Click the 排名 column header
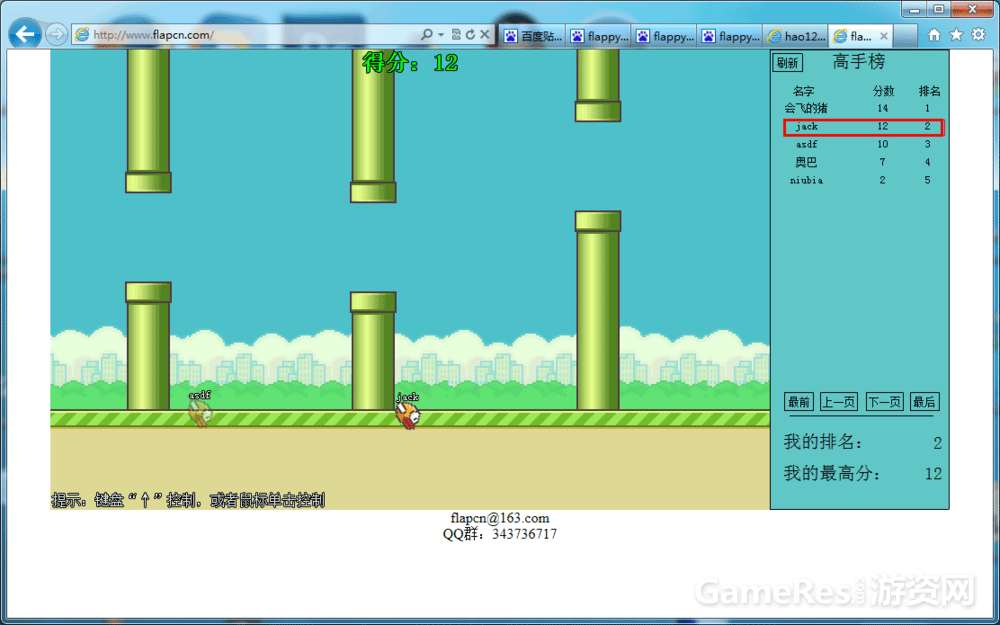 [929, 91]
